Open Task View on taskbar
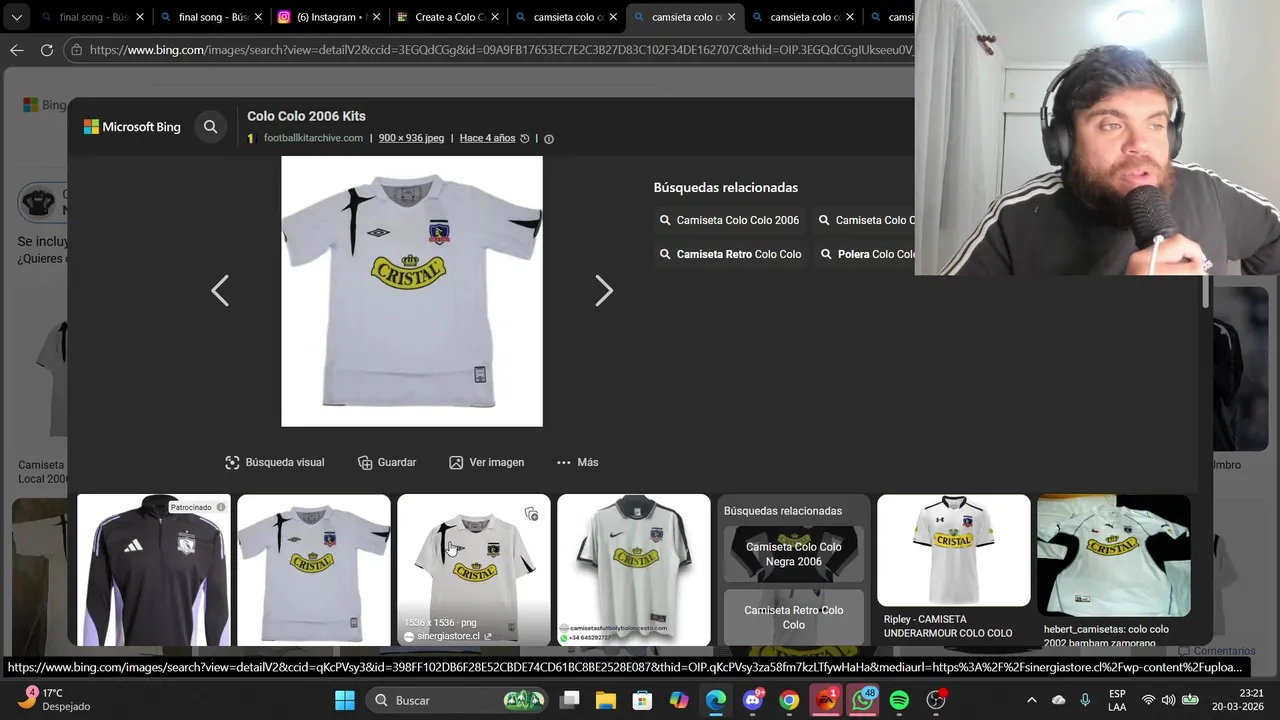The height and width of the screenshot is (720, 1280). pyautogui.click(x=570, y=700)
